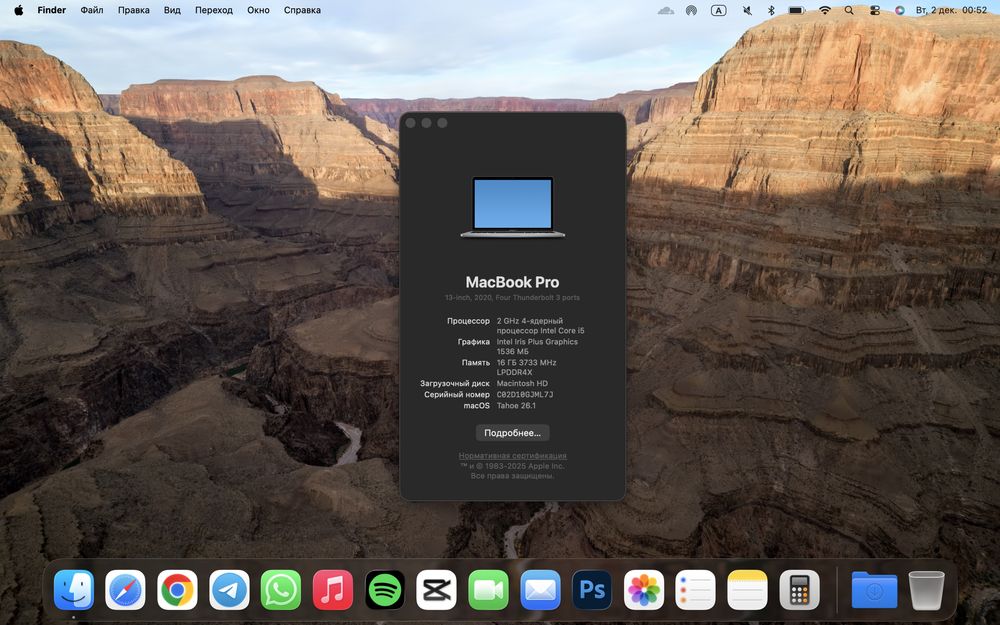
Task: Click the muted sound icon in menu bar
Action: 747,10
